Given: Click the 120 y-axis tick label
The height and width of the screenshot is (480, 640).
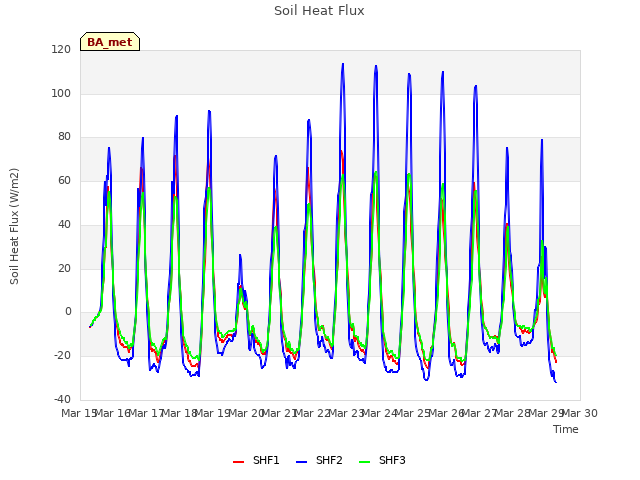Looking at the screenshot, I should click(61, 49).
